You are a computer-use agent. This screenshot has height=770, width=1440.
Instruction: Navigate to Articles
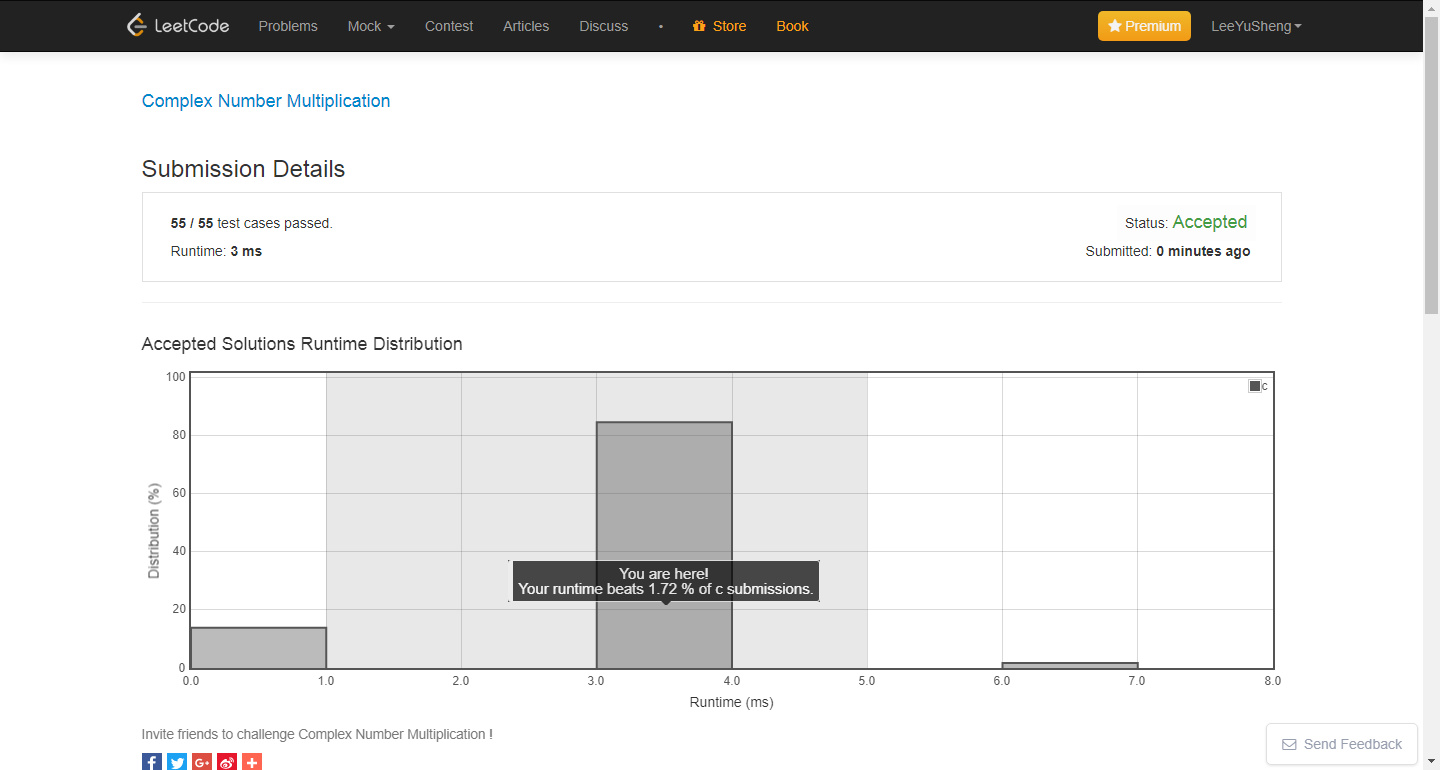coord(526,26)
